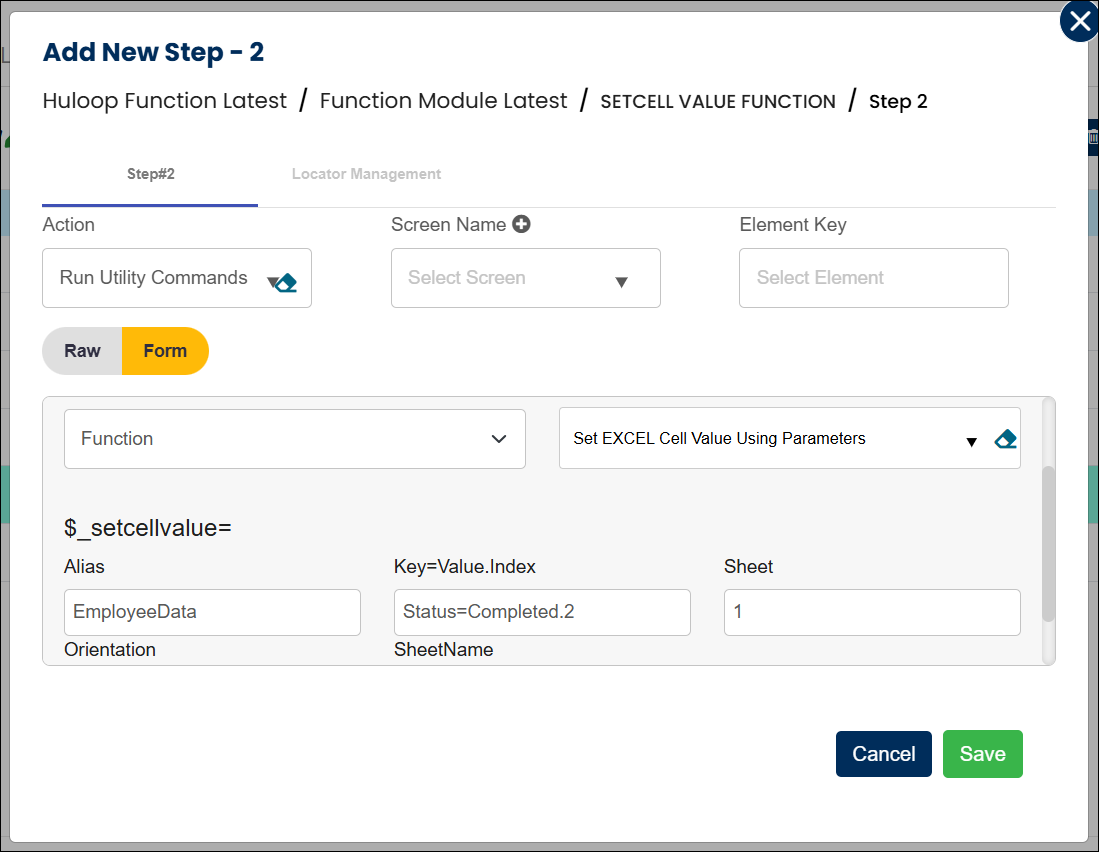
Task: Select the Step#2 tab
Action: pyautogui.click(x=150, y=174)
